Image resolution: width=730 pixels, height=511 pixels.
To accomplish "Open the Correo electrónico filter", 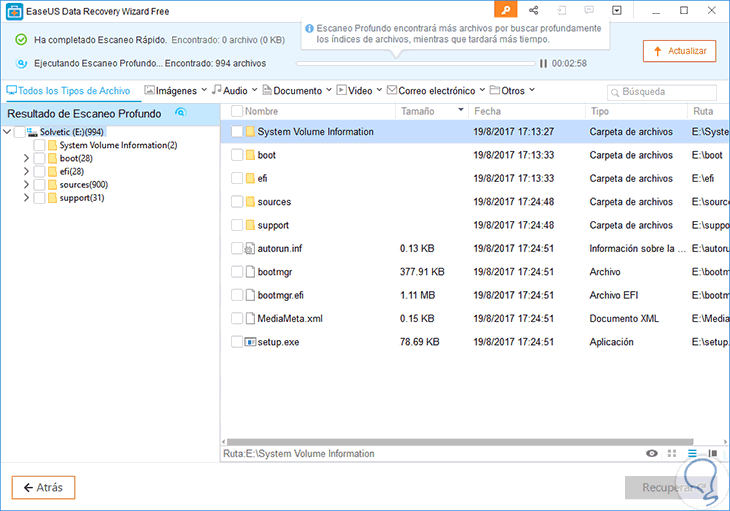I will (436, 90).
